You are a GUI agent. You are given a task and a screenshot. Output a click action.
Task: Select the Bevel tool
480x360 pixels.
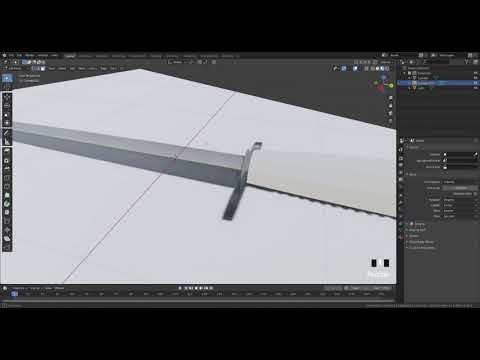click(x=7, y=169)
